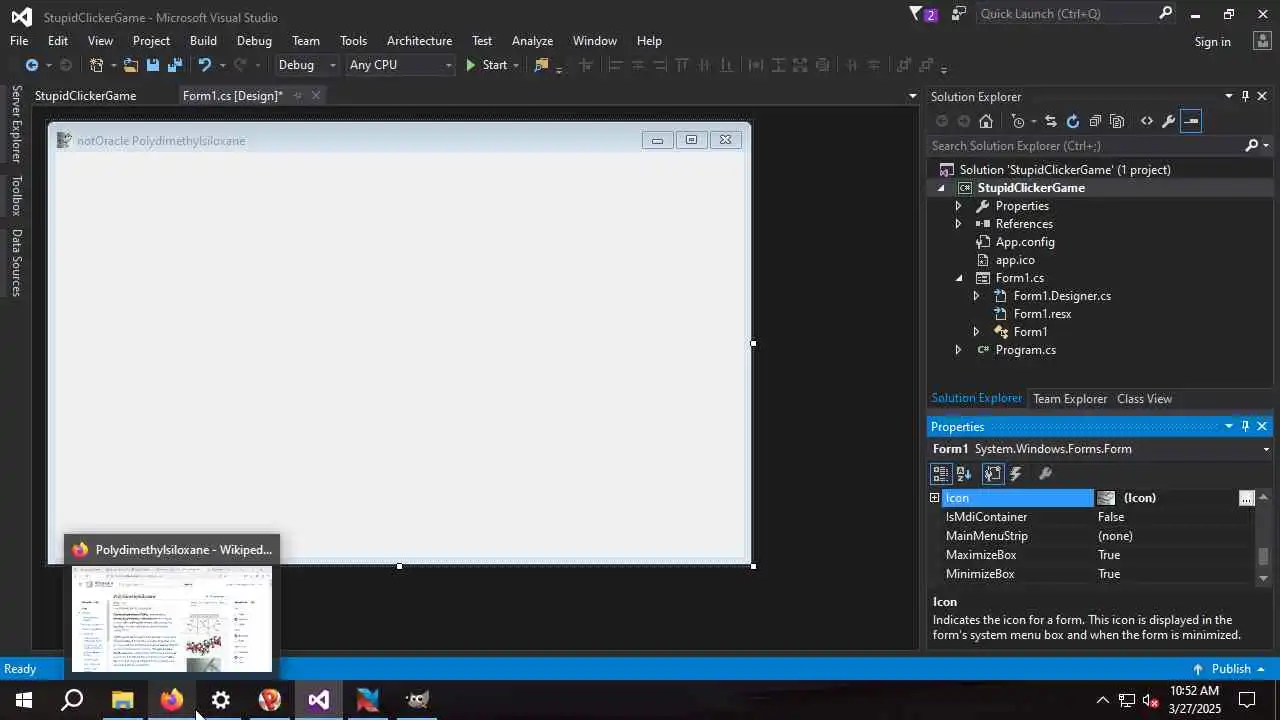Open the Any CPU platform dropdown
Image resolution: width=1280 pixels, height=720 pixels.
pyautogui.click(x=400, y=65)
